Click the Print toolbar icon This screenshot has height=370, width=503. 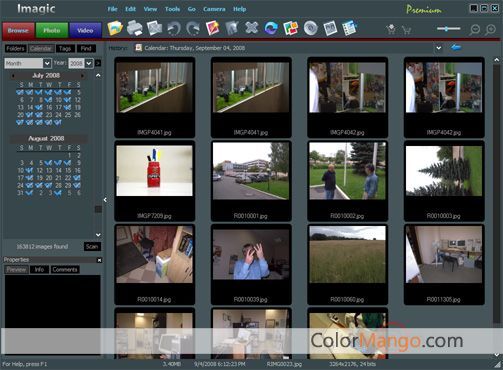click(x=135, y=28)
